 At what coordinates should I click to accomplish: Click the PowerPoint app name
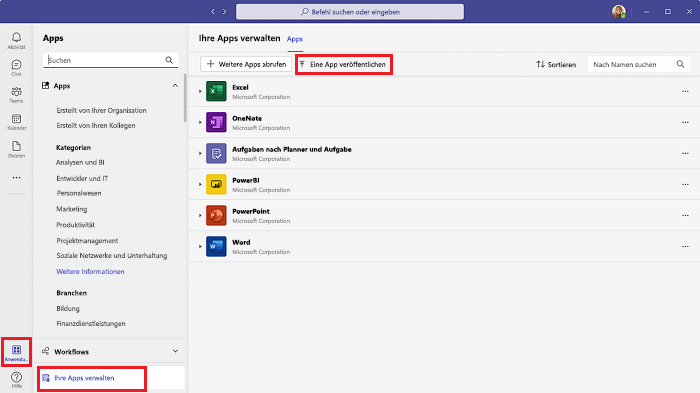tap(251, 211)
